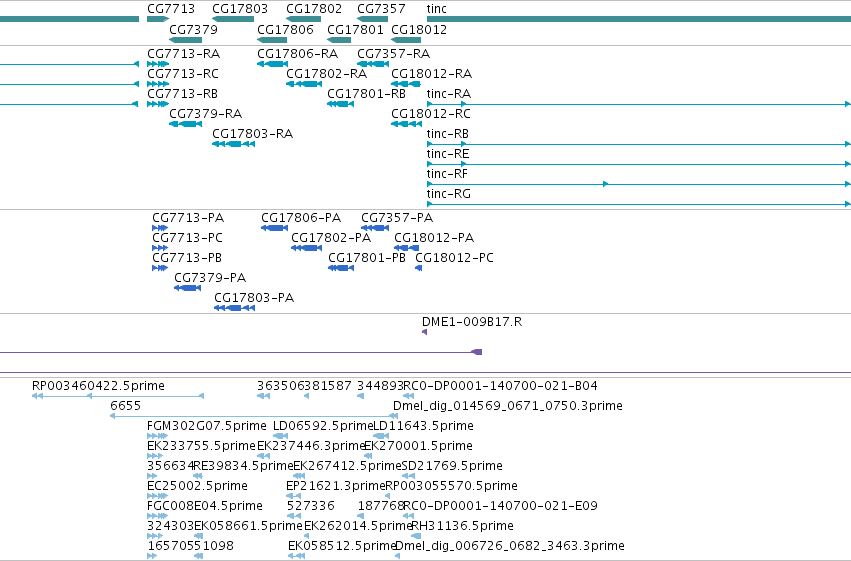
Task: Click the RE39834.5prime EST
Action: pos(244,467)
